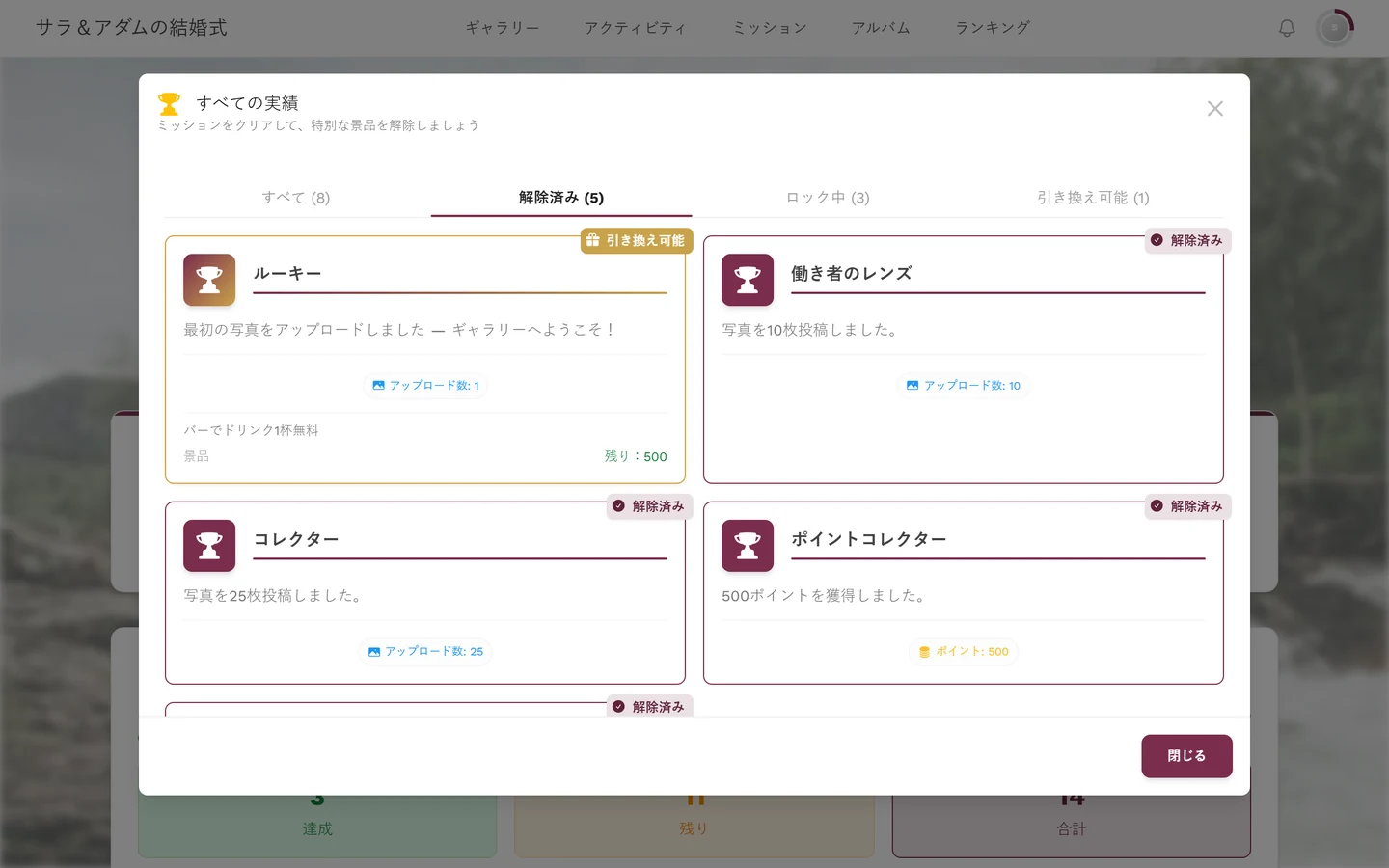Click the ルーキー trophy icon
Viewport: 1389px width, 868px height.
pos(209,280)
